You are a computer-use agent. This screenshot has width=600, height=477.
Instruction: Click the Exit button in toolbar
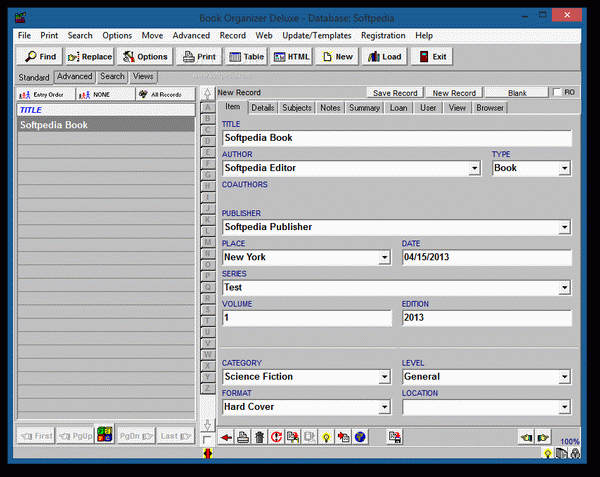coord(432,57)
